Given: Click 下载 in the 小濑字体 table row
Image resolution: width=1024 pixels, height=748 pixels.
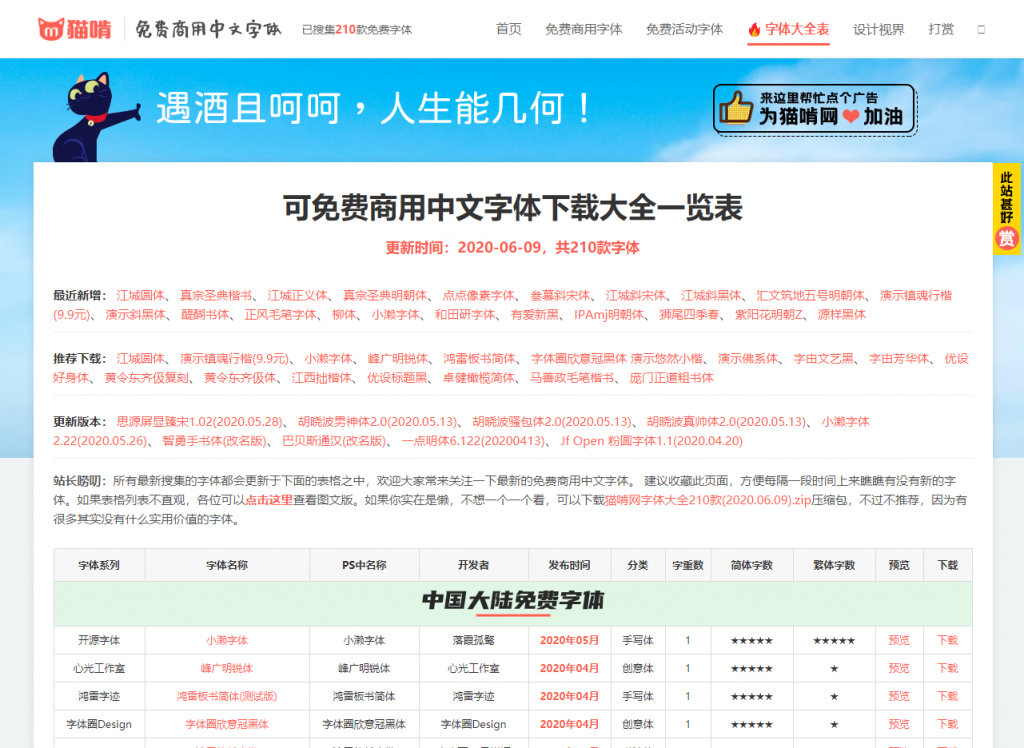Looking at the screenshot, I should click(948, 640).
